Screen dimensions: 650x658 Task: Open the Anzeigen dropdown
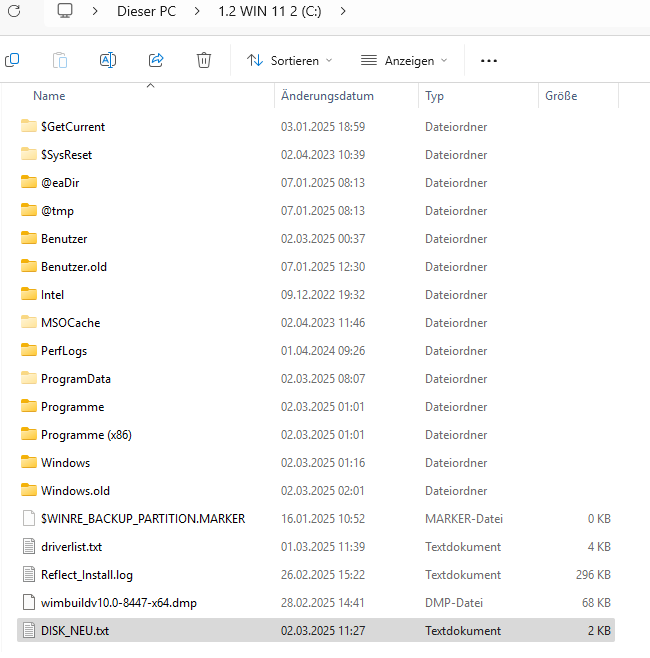pyautogui.click(x=404, y=61)
